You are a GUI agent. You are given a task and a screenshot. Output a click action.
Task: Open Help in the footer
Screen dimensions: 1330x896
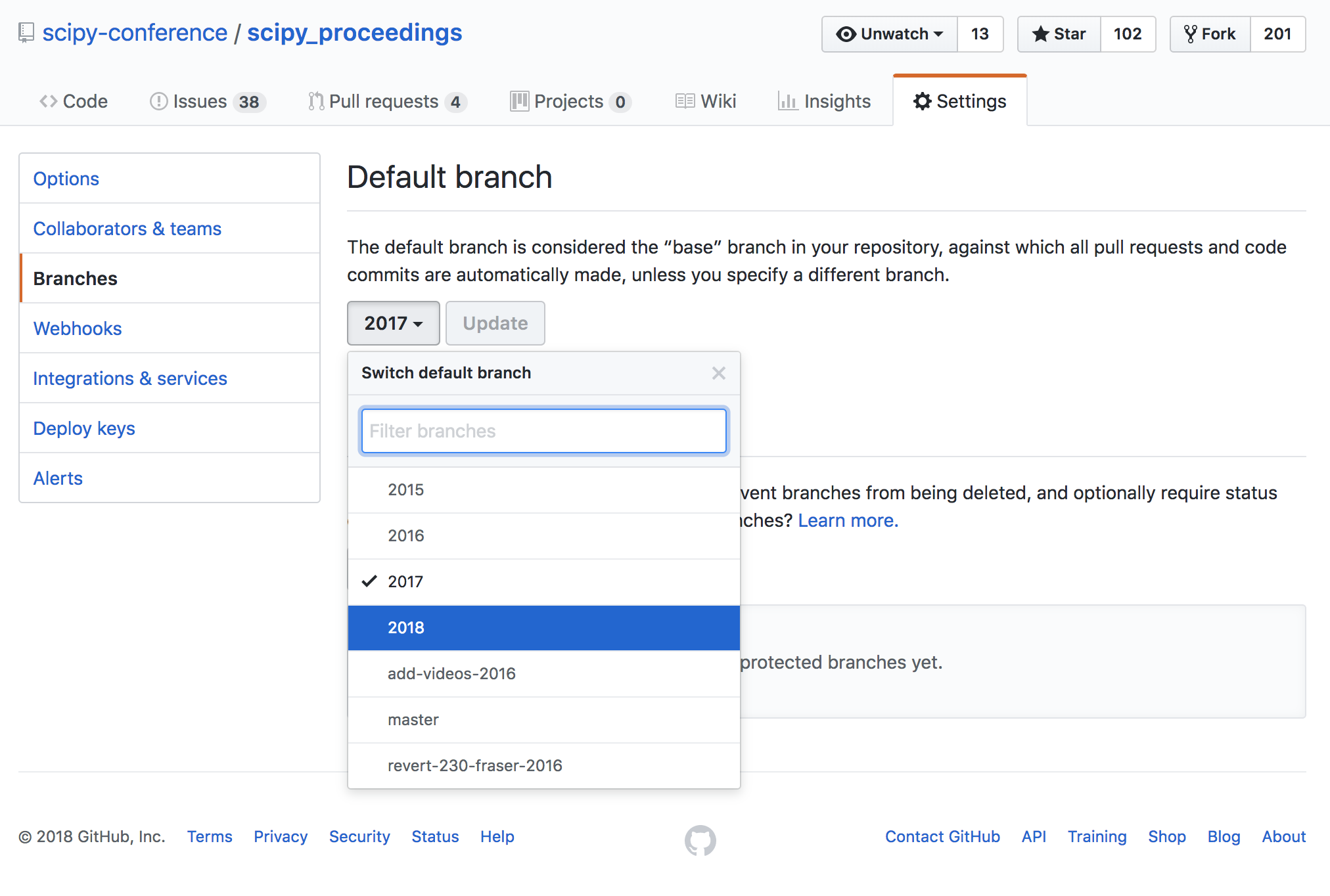pyautogui.click(x=497, y=836)
